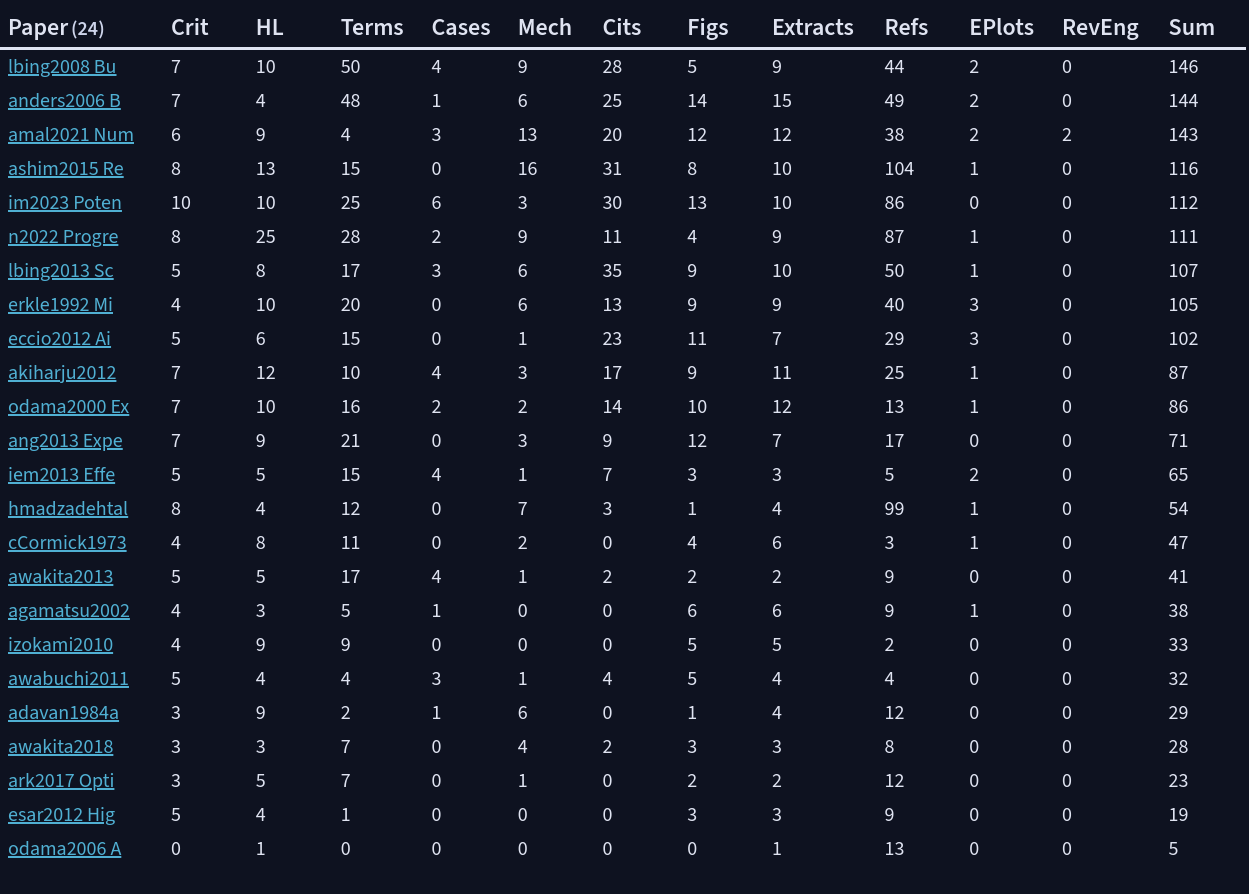Image resolution: width=1249 pixels, height=894 pixels.
Task: Sort table by Crit column header
Action: click(x=190, y=28)
